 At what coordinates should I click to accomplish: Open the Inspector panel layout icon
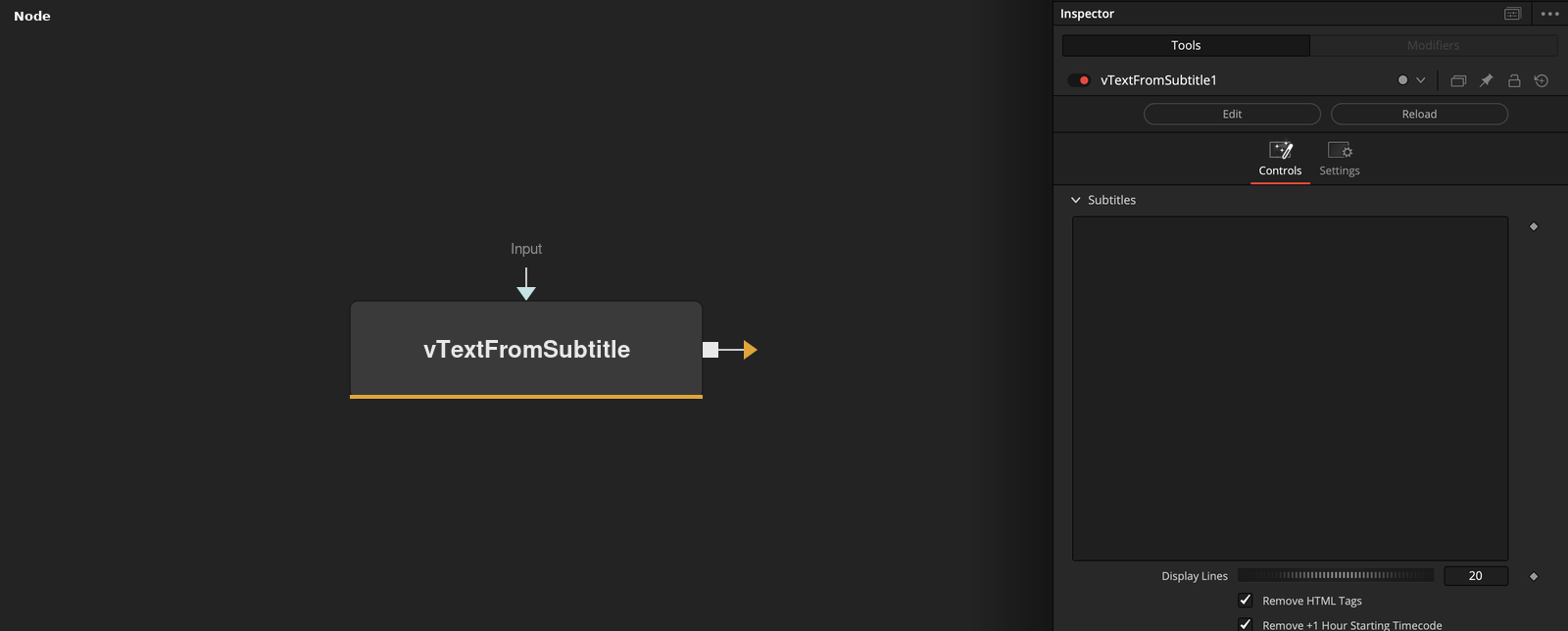click(1513, 14)
